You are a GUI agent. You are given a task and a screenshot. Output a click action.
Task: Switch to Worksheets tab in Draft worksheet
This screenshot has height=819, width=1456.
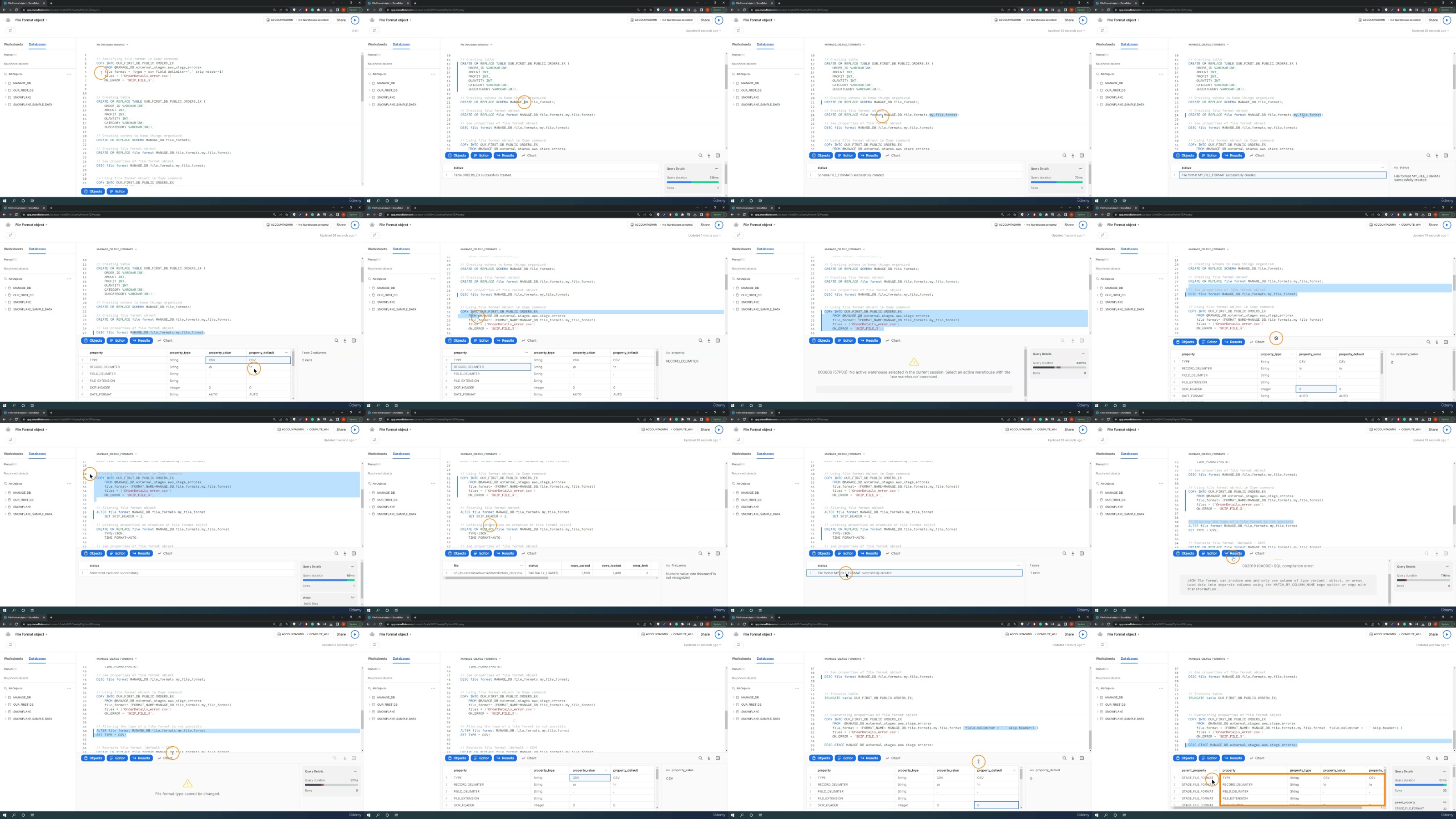(x=14, y=44)
